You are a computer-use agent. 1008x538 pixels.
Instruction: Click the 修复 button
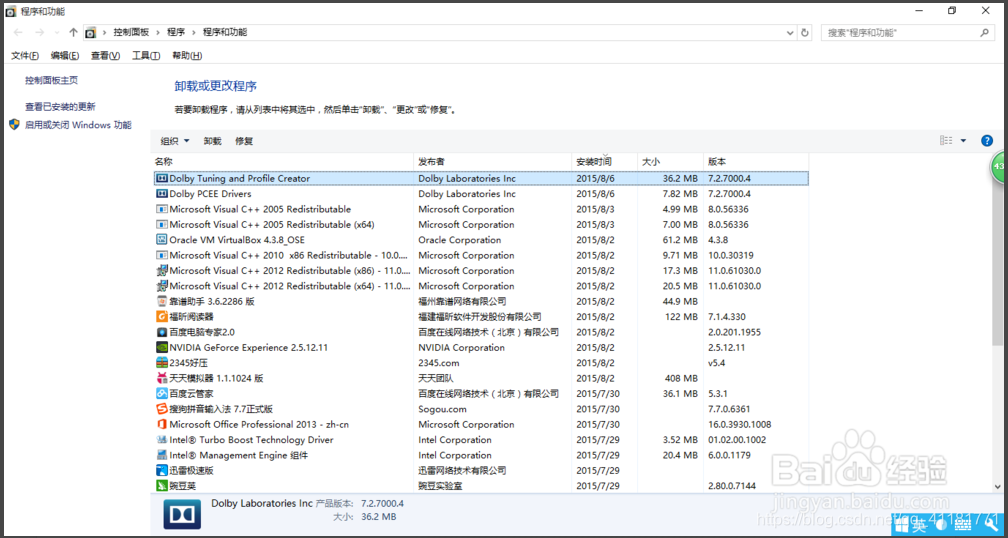pos(244,141)
